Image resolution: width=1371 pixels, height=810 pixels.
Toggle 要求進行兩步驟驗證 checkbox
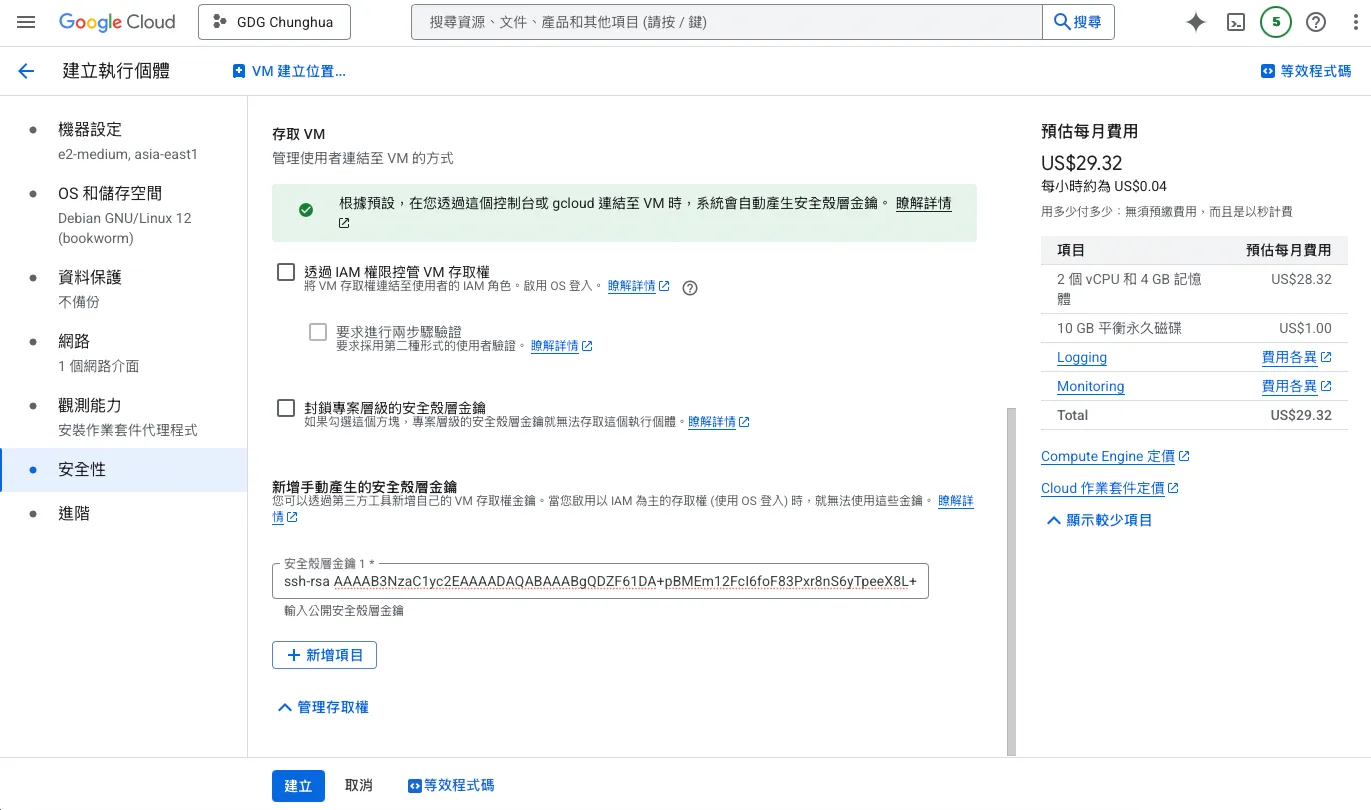pyautogui.click(x=318, y=332)
